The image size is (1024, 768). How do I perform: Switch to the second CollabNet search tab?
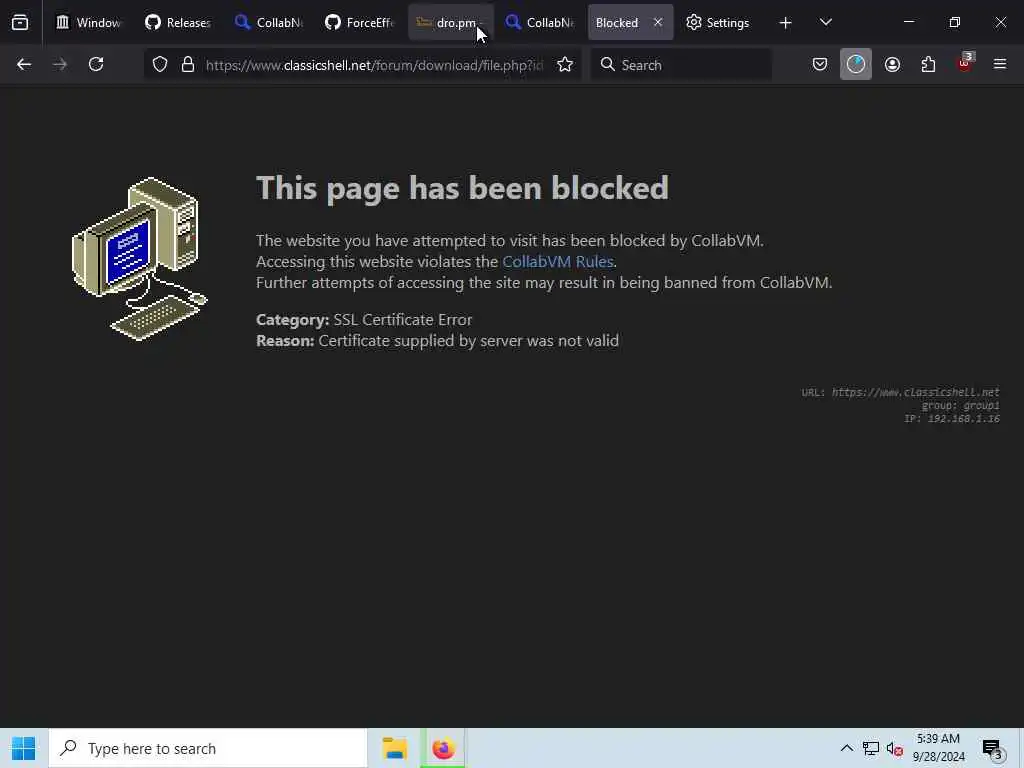click(540, 22)
